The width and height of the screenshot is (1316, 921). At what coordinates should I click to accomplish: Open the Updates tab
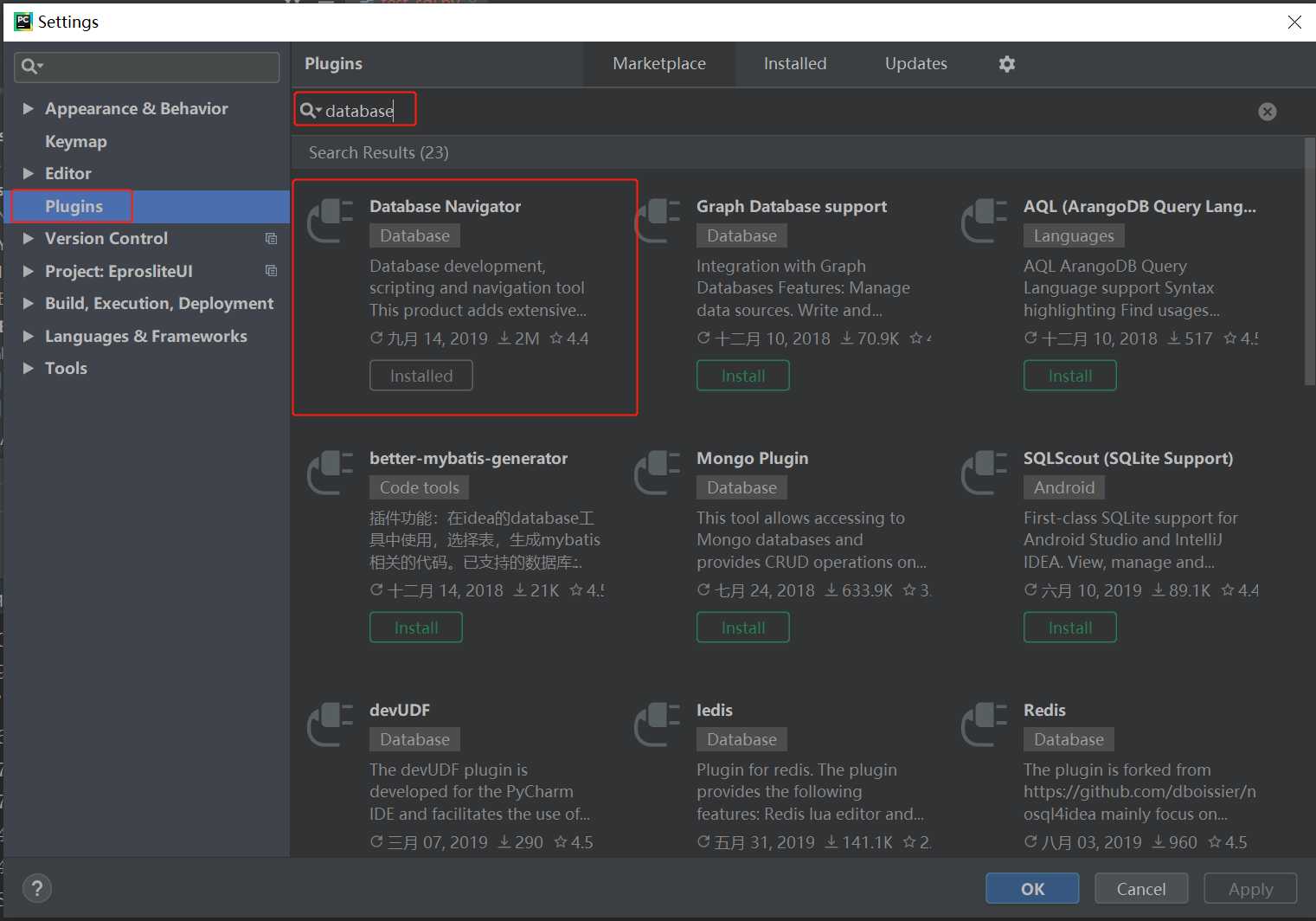click(x=915, y=64)
